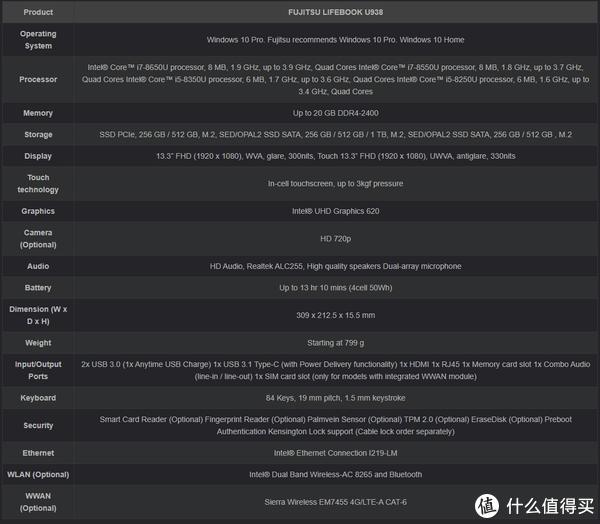The height and width of the screenshot is (524, 600).
Task: Click the 什么值得买 watermark text
Action: (x=550, y=506)
